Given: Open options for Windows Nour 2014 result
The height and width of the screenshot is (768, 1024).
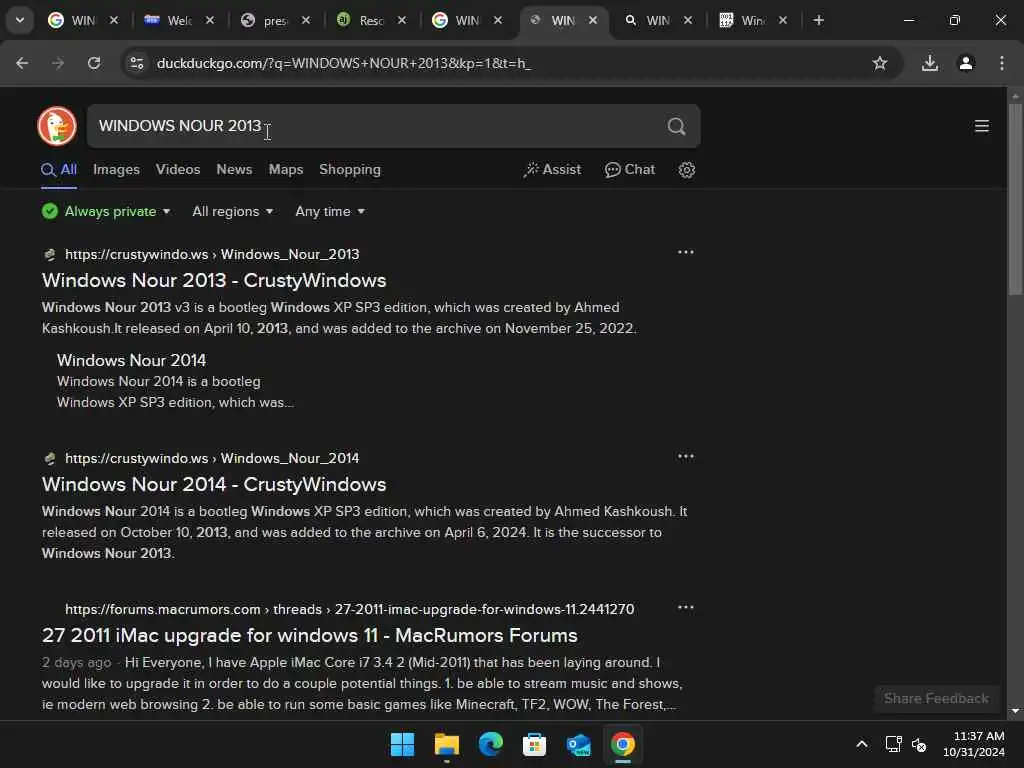Looking at the screenshot, I should pyautogui.click(x=686, y=456).
